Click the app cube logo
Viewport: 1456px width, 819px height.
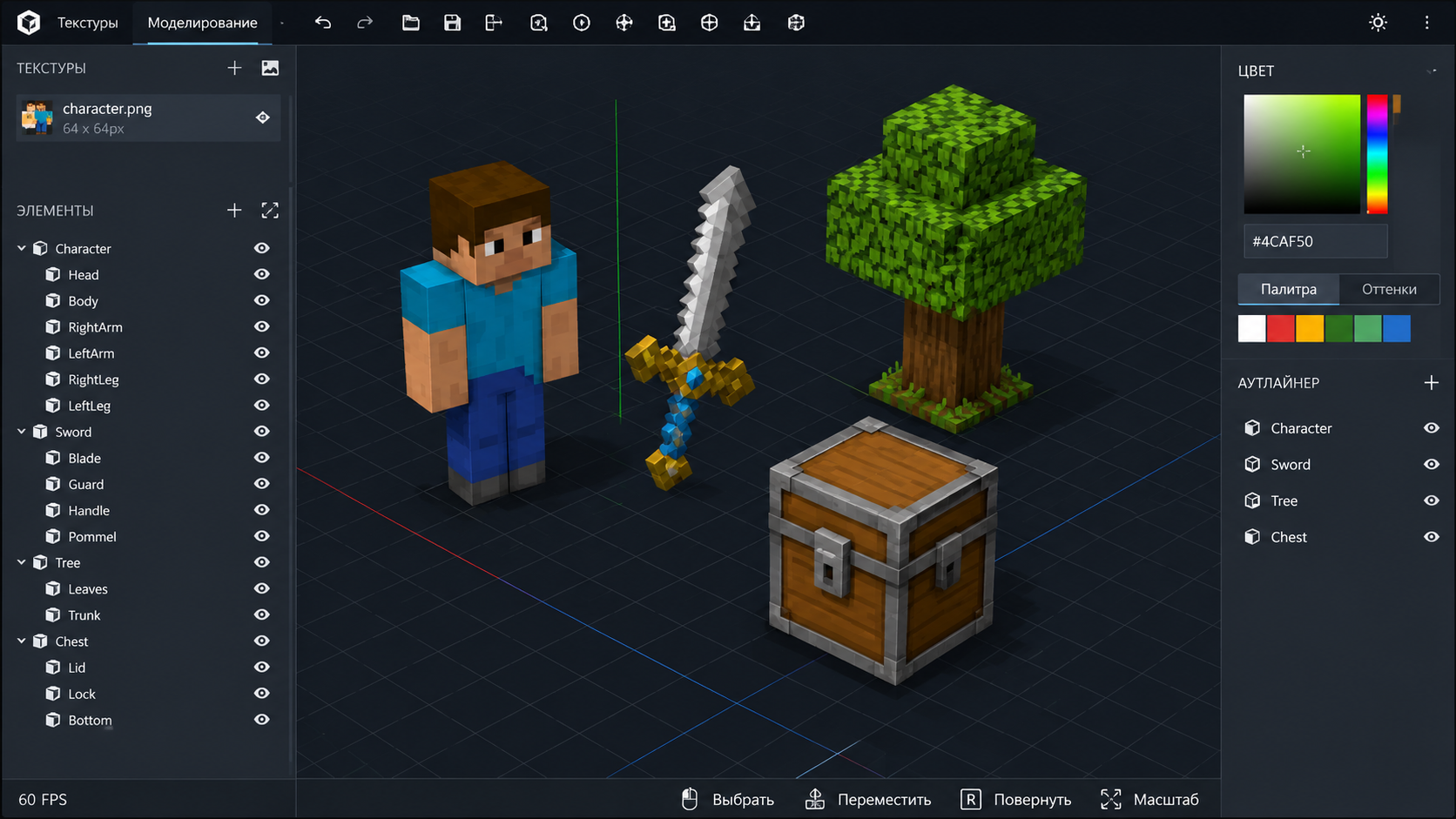coord(29,23)
